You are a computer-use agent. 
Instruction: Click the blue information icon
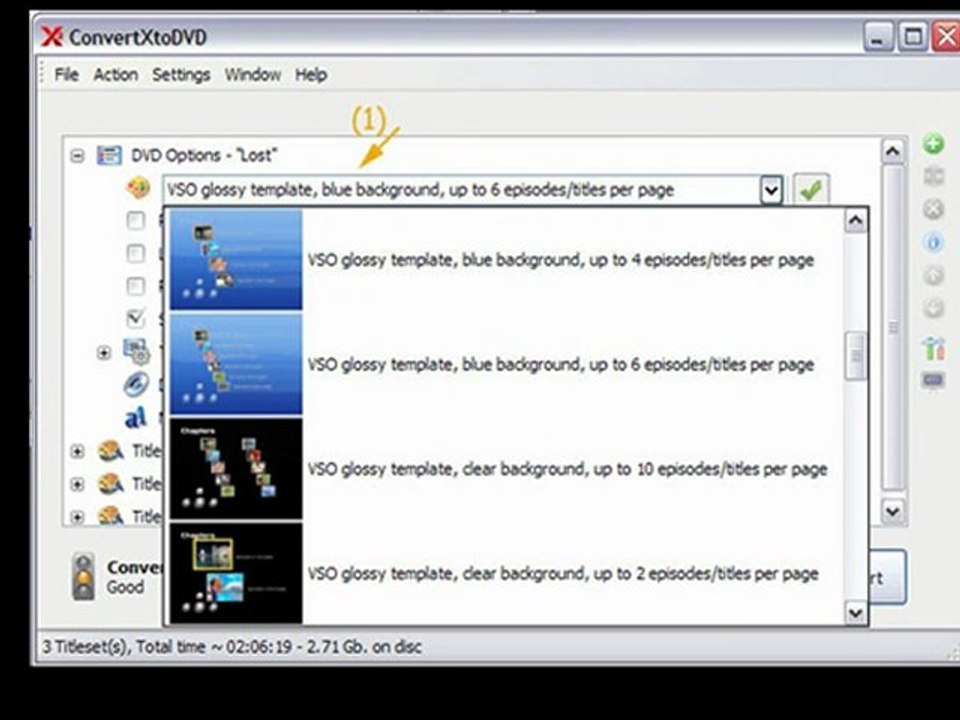click(933, 243)
